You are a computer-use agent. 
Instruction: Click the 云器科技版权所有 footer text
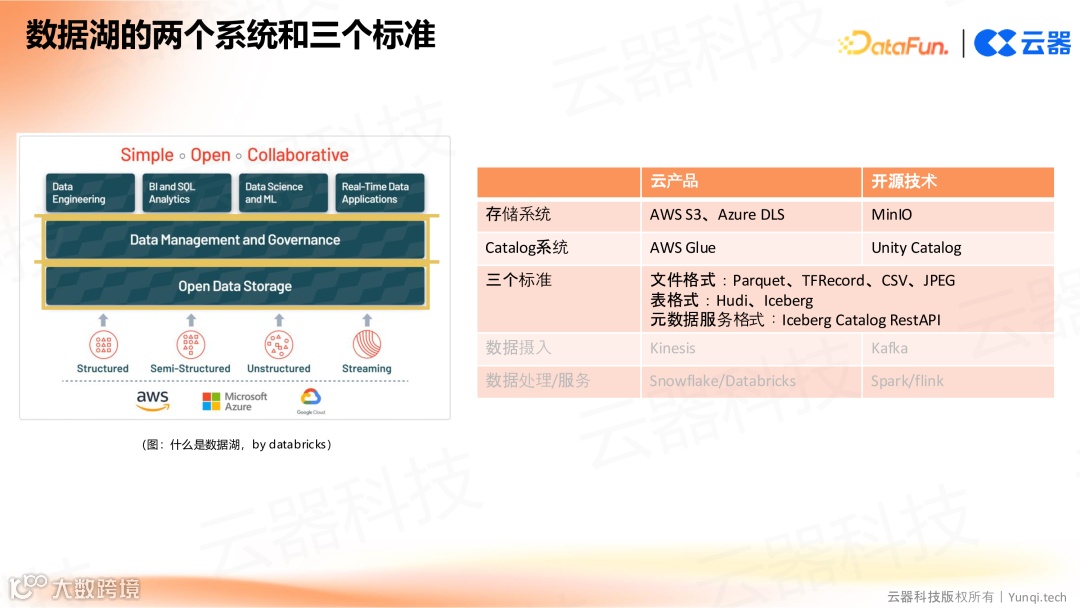click(941, 597)
